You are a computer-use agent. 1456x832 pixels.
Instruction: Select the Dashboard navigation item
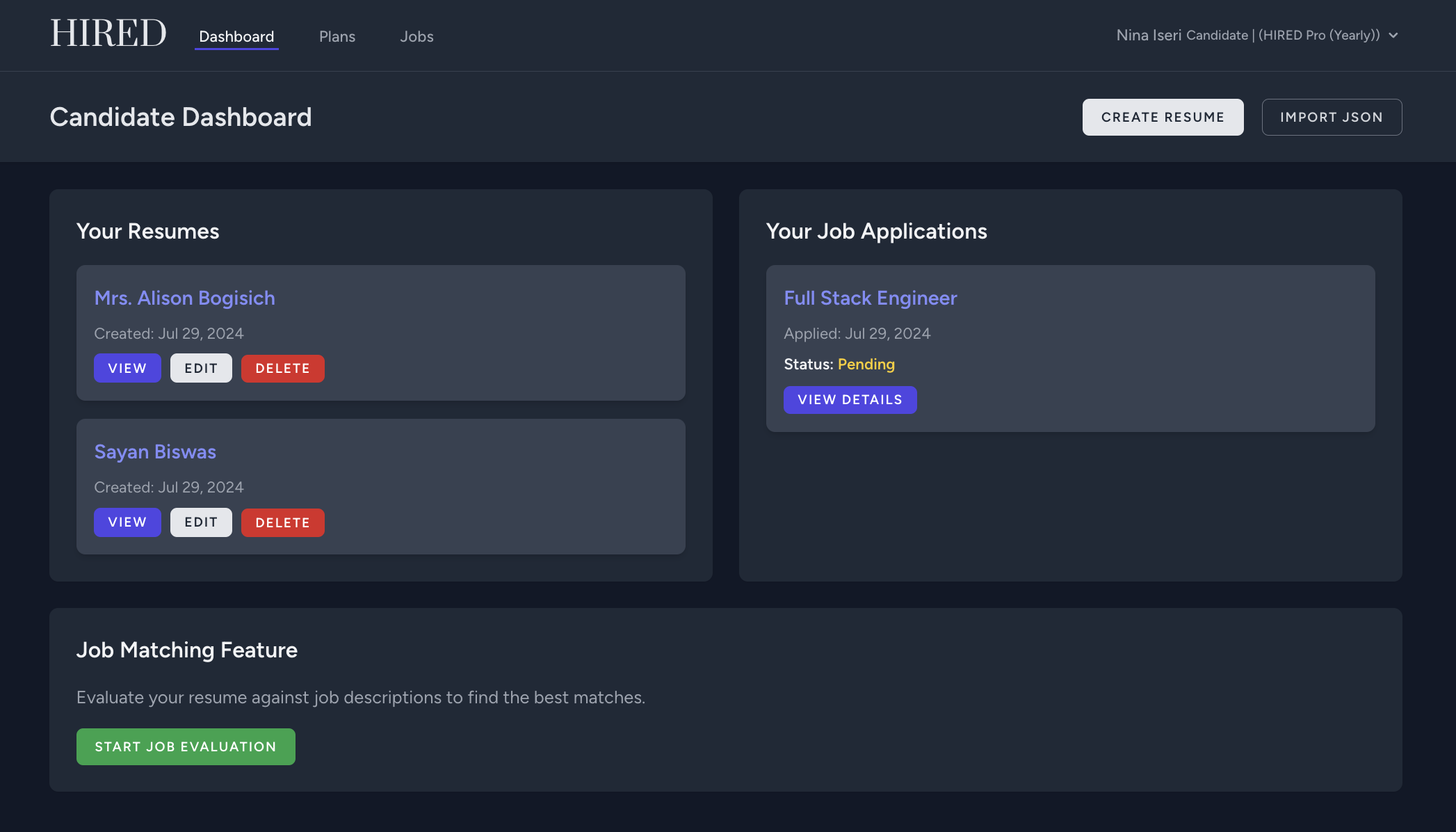[236, 36]
